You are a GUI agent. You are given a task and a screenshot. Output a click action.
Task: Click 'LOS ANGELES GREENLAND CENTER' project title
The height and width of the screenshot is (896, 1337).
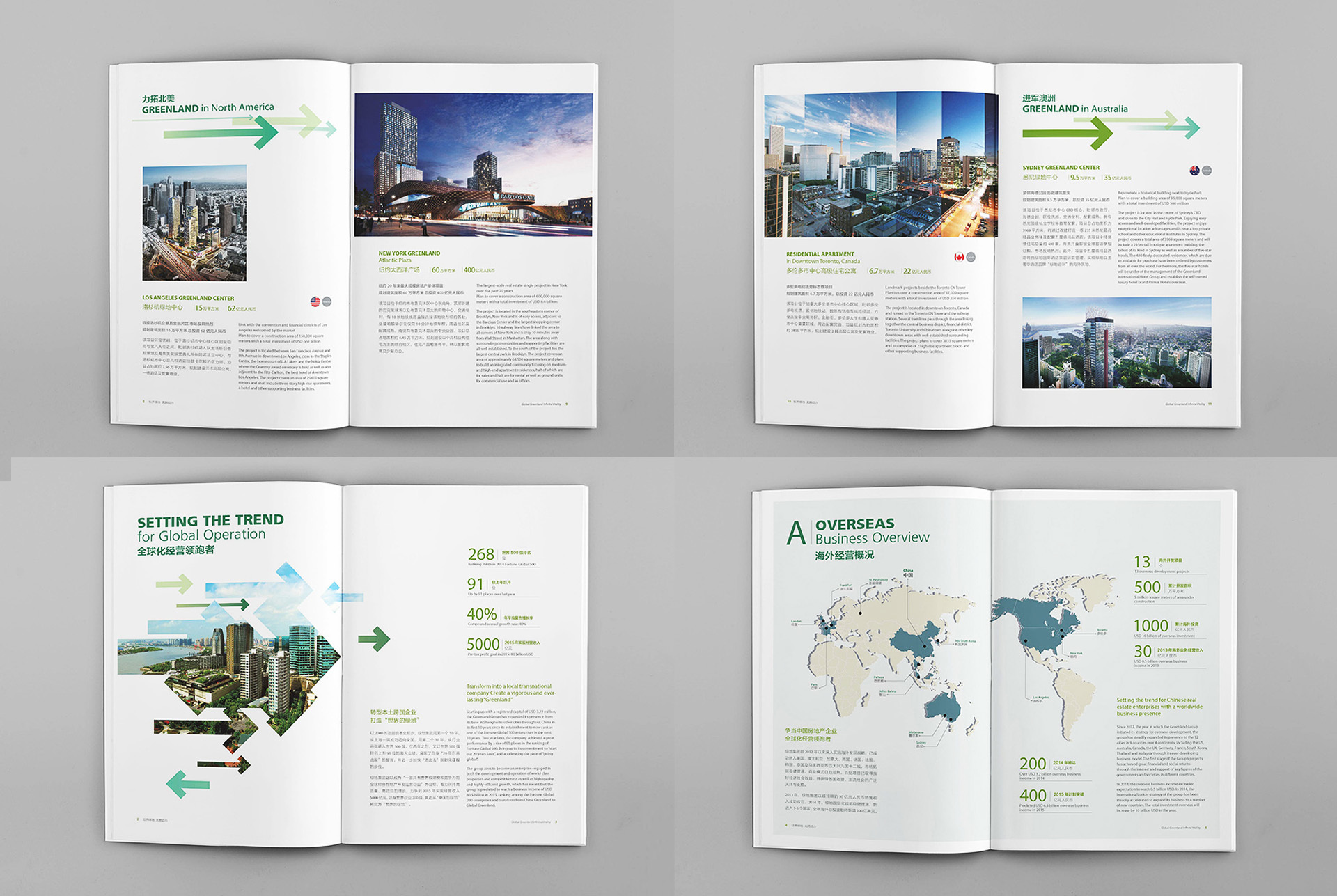pyautogui.click(x=188, y=298)
